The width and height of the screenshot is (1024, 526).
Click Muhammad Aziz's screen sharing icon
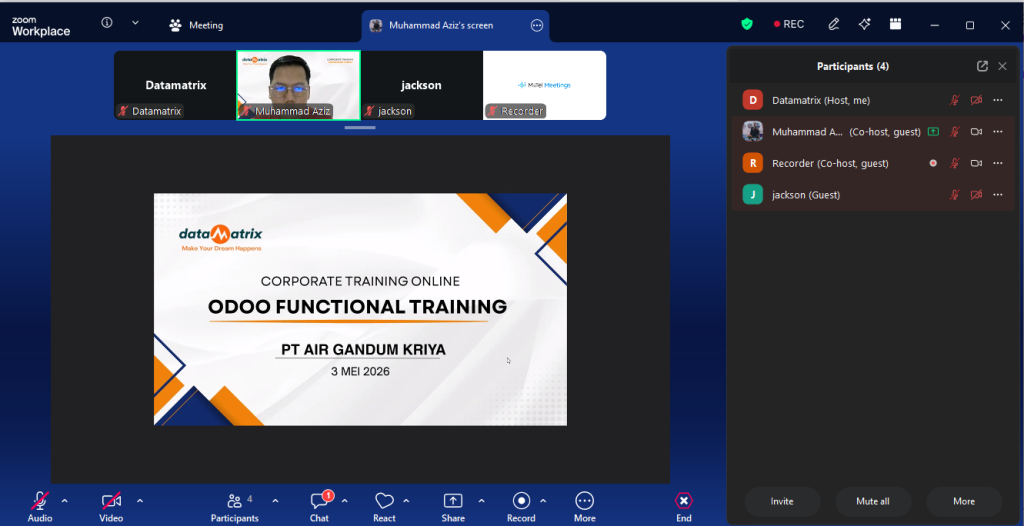(x=933, y=132)
